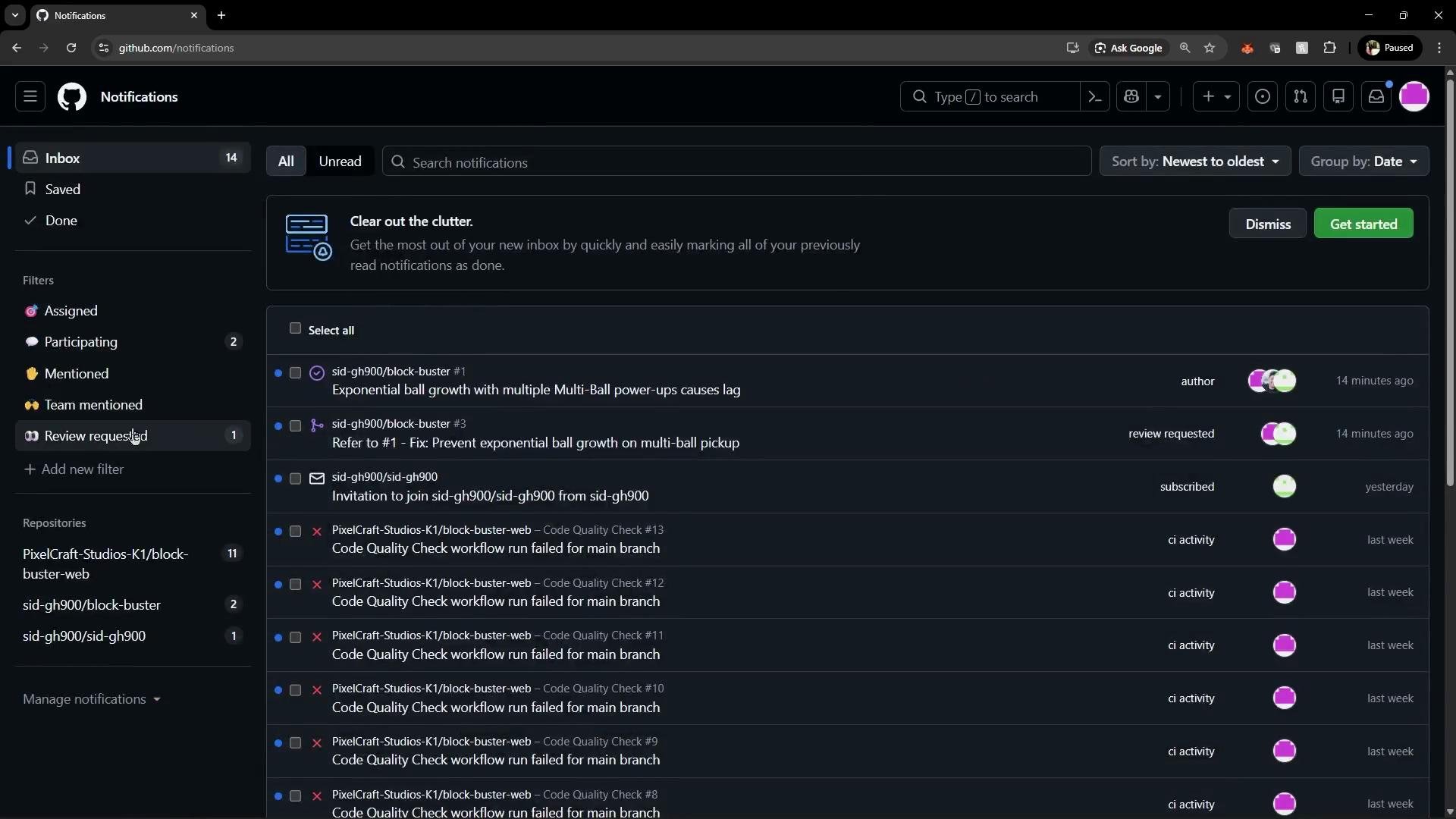Open the notifications inbox icon in header
Screen dimensions: 1456x819
coord(1376,97)
